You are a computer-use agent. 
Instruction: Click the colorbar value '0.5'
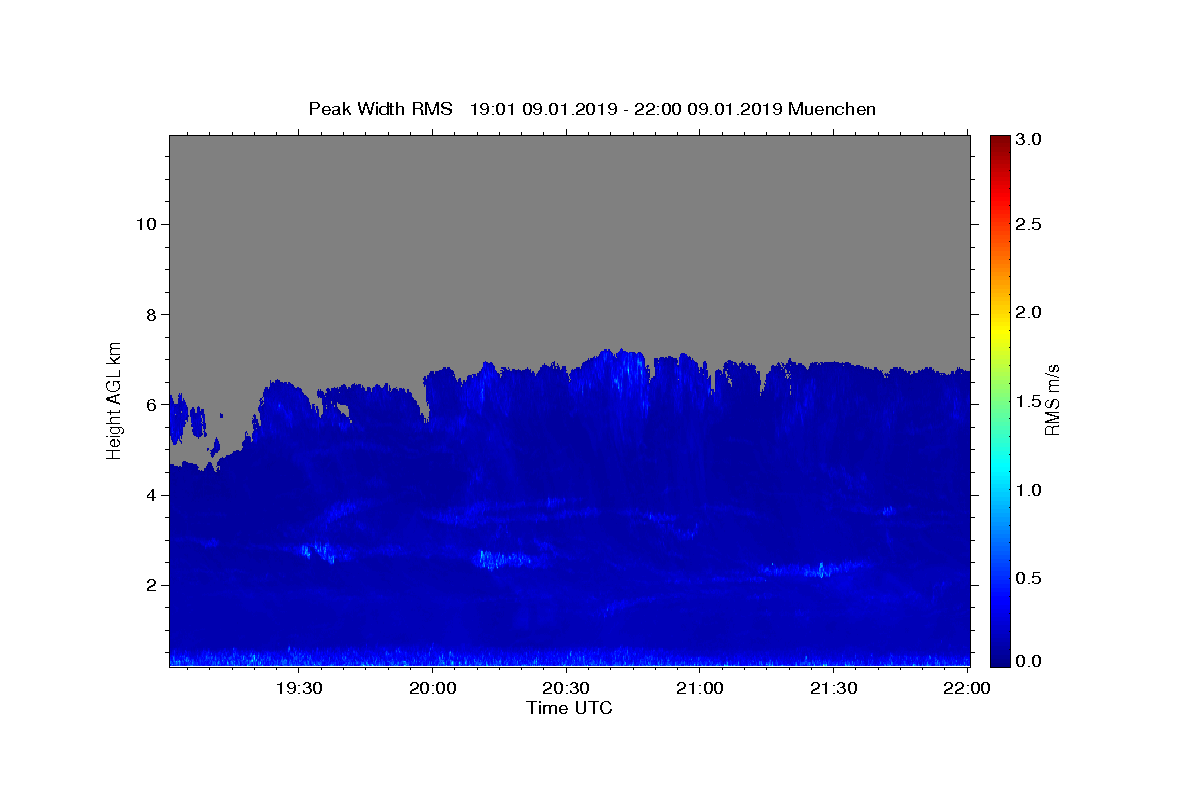click(x=1031, y=579)
